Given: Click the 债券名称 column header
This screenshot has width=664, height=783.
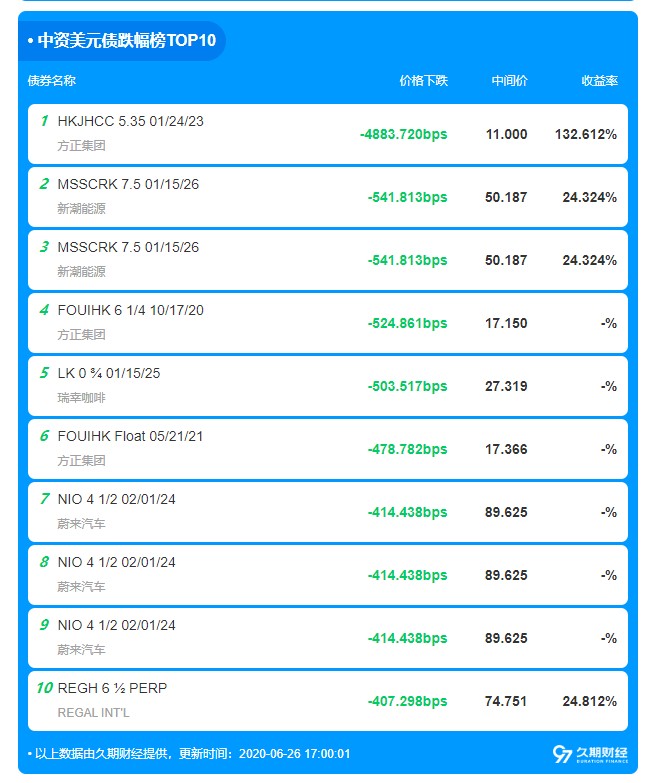Looking at the screenshot, I should tap(52, 81).
